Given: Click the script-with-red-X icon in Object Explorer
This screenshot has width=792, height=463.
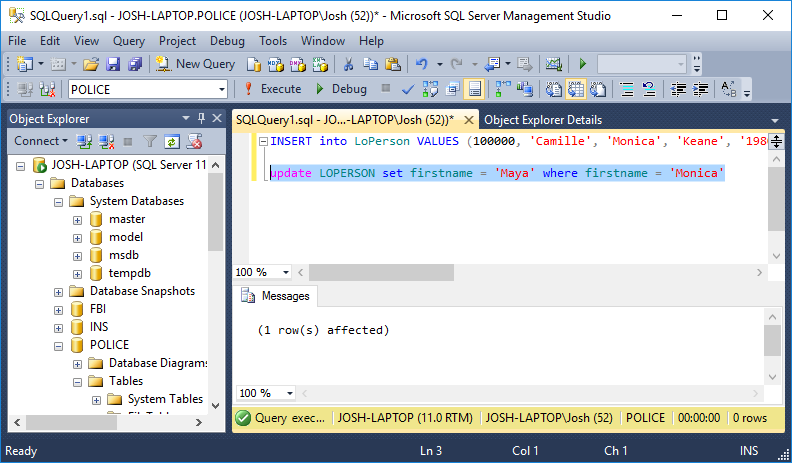Looking at the screenshot, I should coord(194,141).
